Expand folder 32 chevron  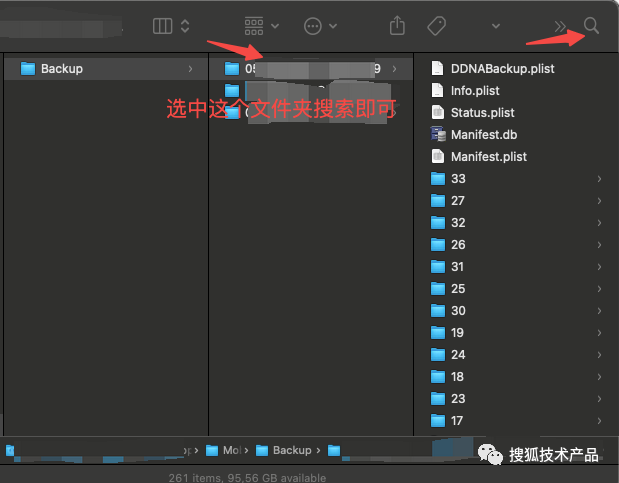click(599, 223)
